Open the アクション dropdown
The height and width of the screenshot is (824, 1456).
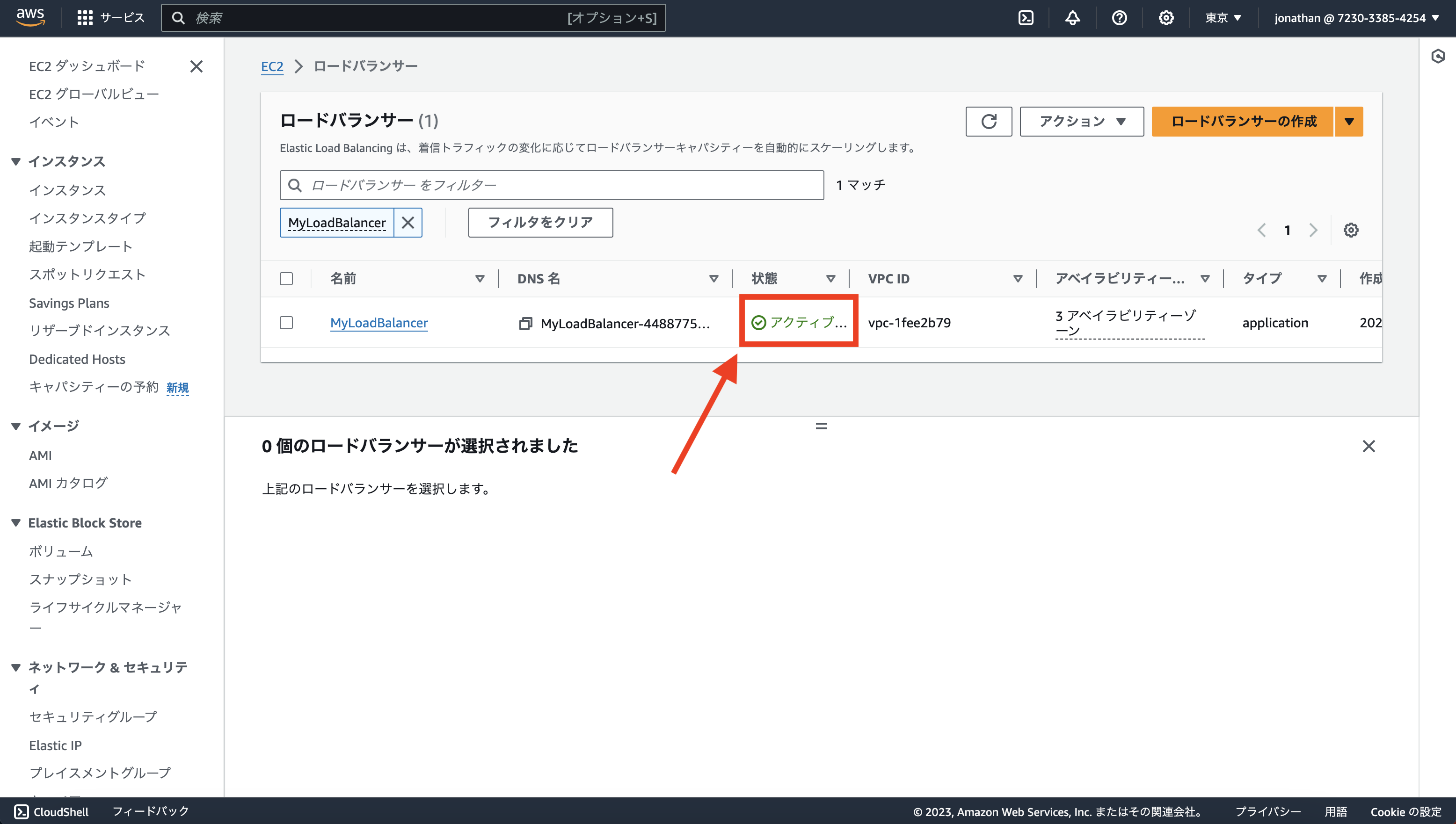1081,121
